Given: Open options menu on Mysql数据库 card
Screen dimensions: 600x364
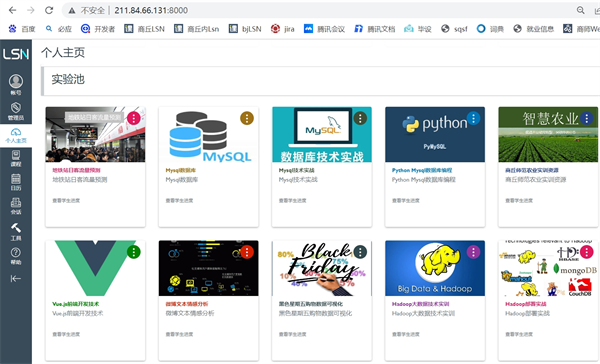Looking at the screenshot, I should click(247, 118).
